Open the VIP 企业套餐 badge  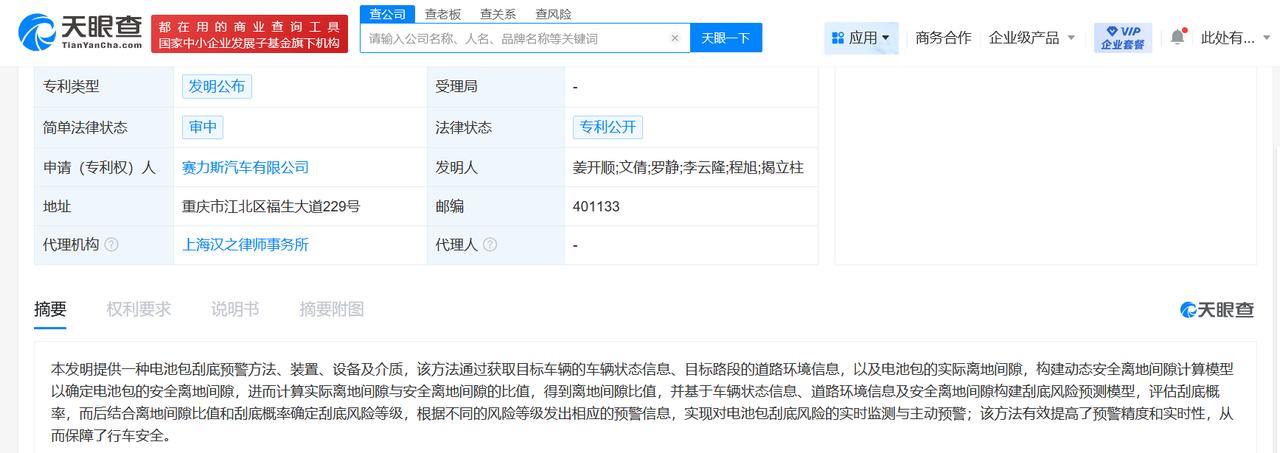[1123, 37]
